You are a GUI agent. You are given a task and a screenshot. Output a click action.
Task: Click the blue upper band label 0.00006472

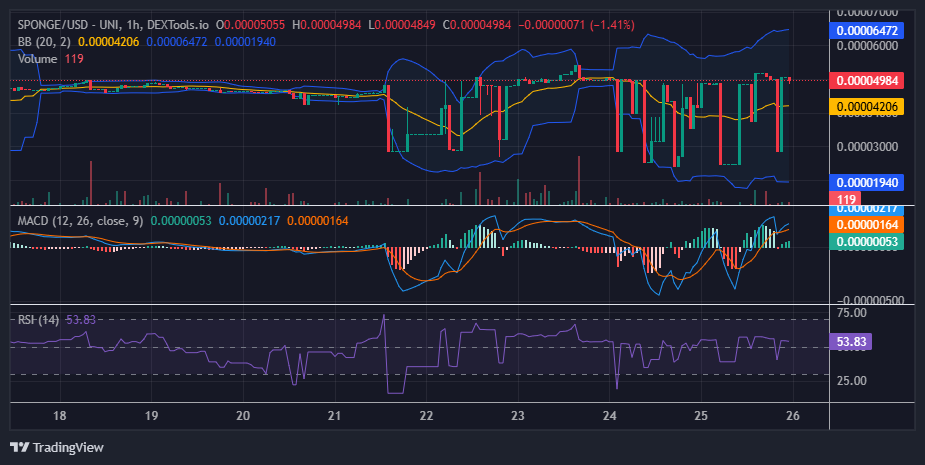867,30
